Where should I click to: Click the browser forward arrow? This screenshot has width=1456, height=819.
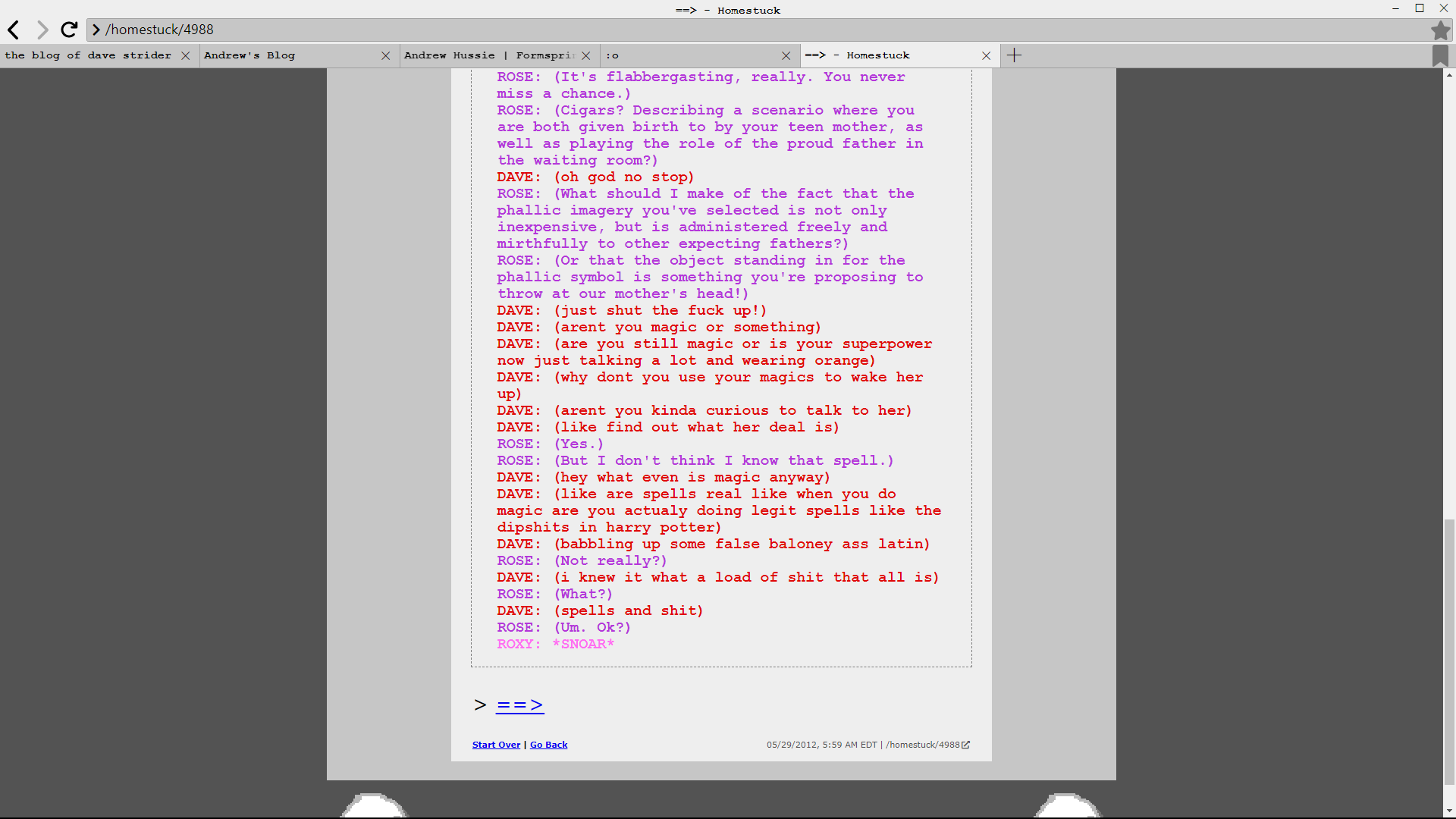pos(42,30)
